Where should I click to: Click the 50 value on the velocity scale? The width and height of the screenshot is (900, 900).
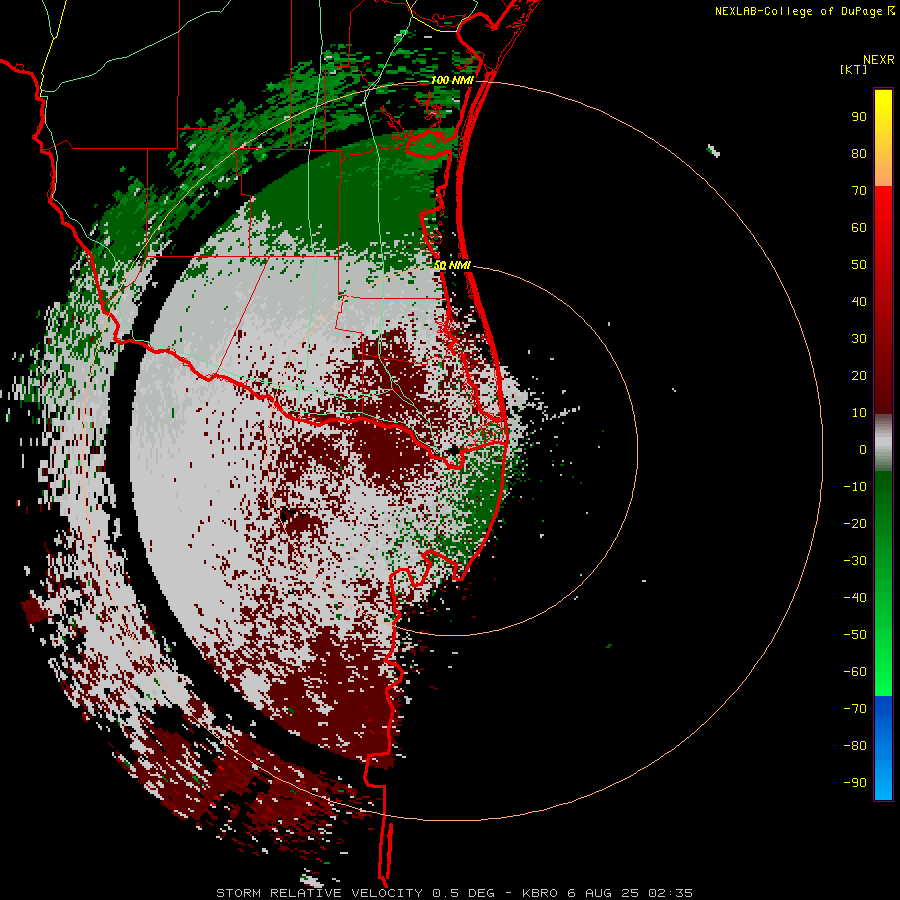[x=859, y=265]
